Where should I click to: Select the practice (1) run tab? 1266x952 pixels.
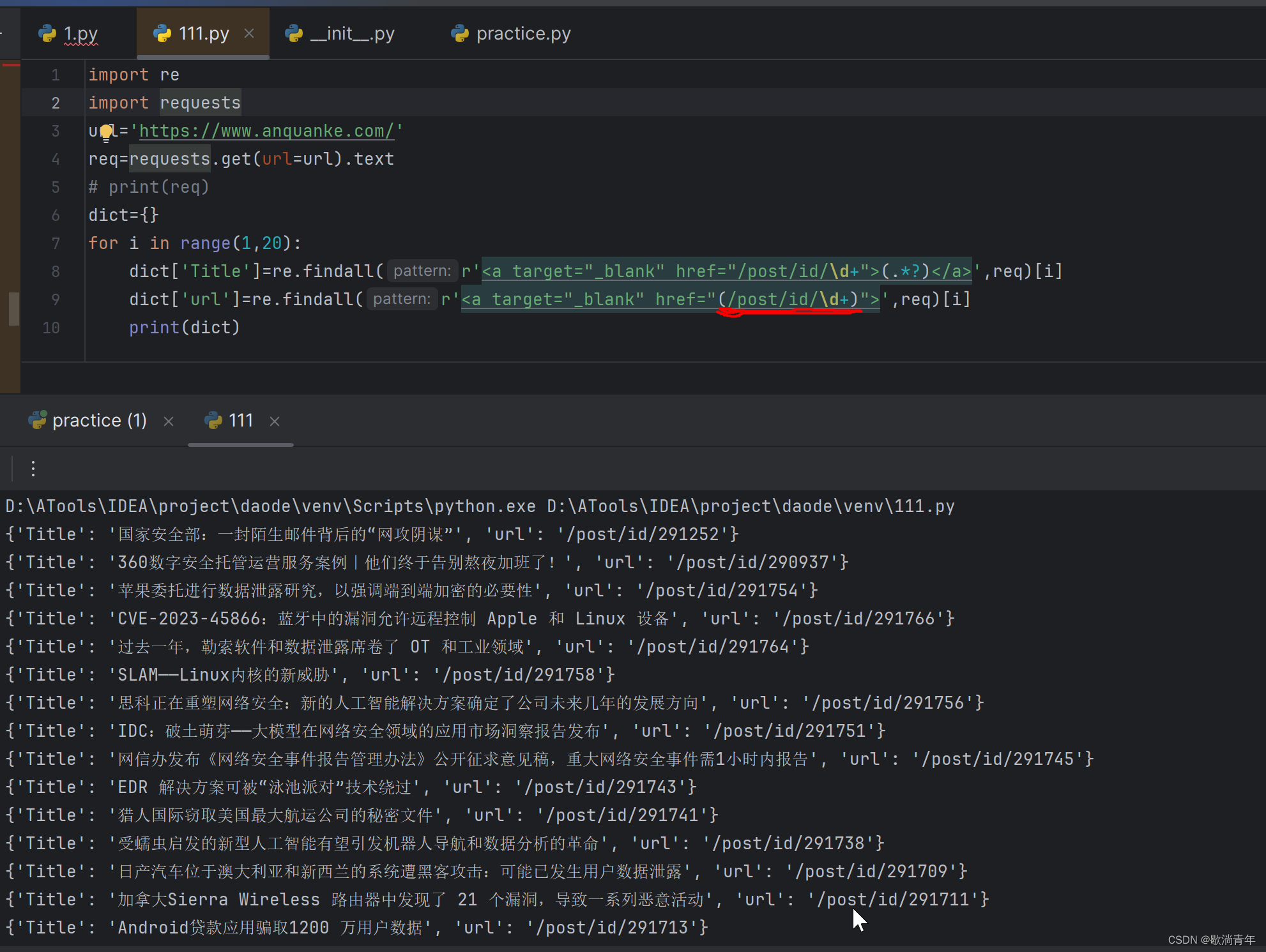[99, 421]
